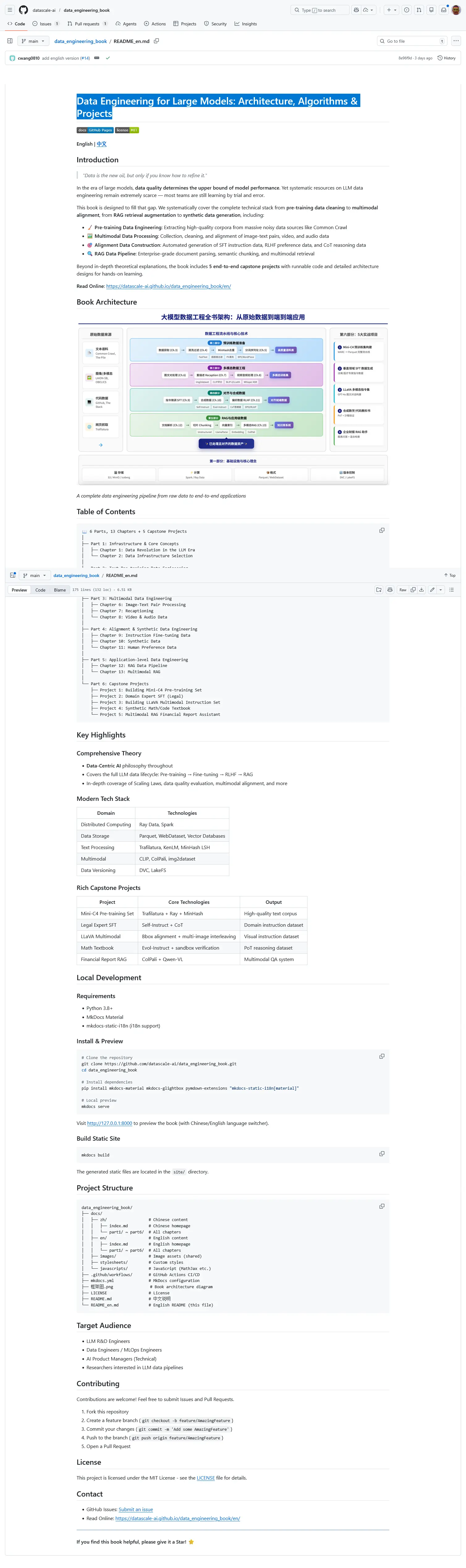This screenshot has width=466, height=1568.
Task: Click the Go to file search field
Action: tap(411, 41)
